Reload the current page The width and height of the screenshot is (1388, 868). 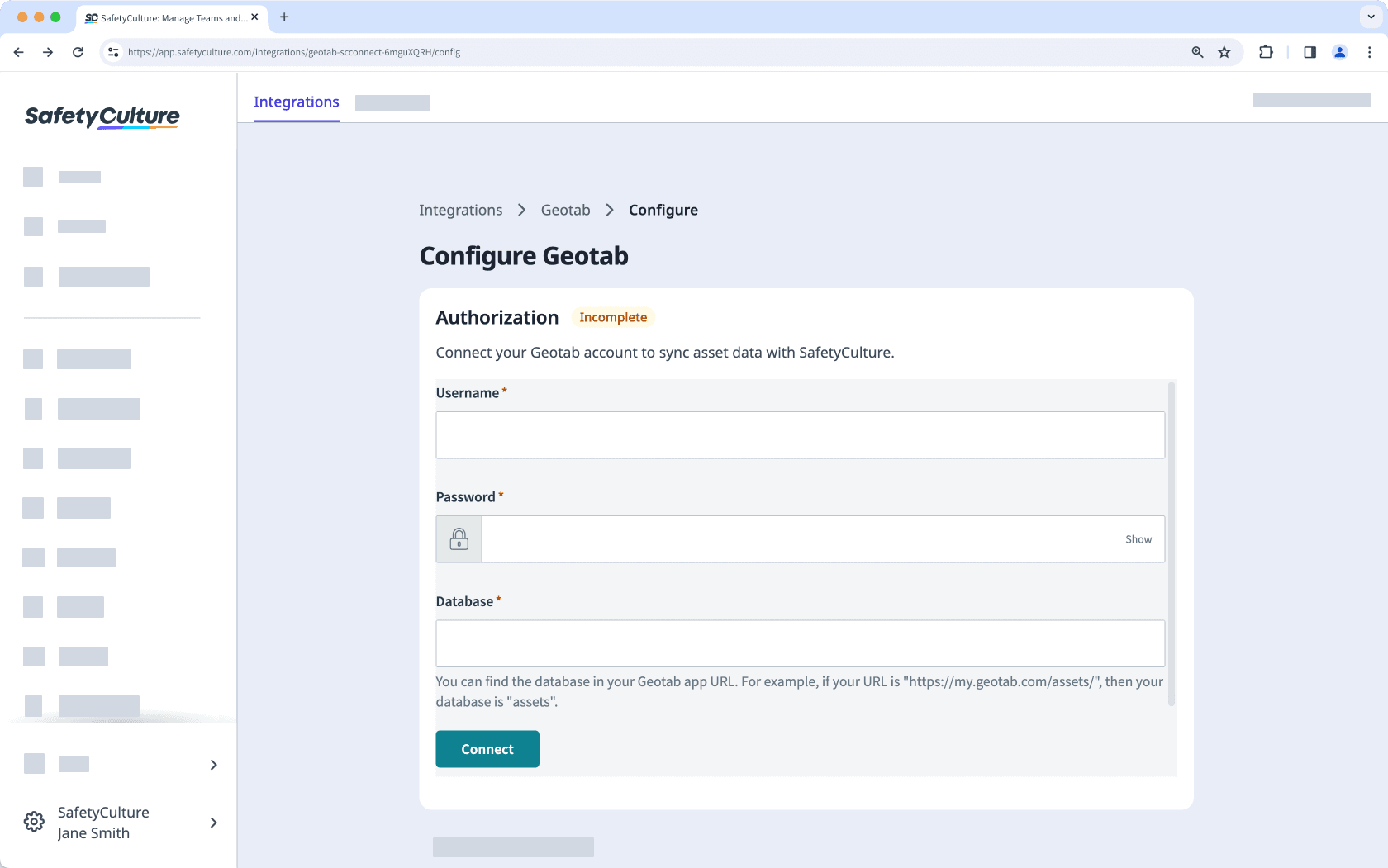point(78,51)
